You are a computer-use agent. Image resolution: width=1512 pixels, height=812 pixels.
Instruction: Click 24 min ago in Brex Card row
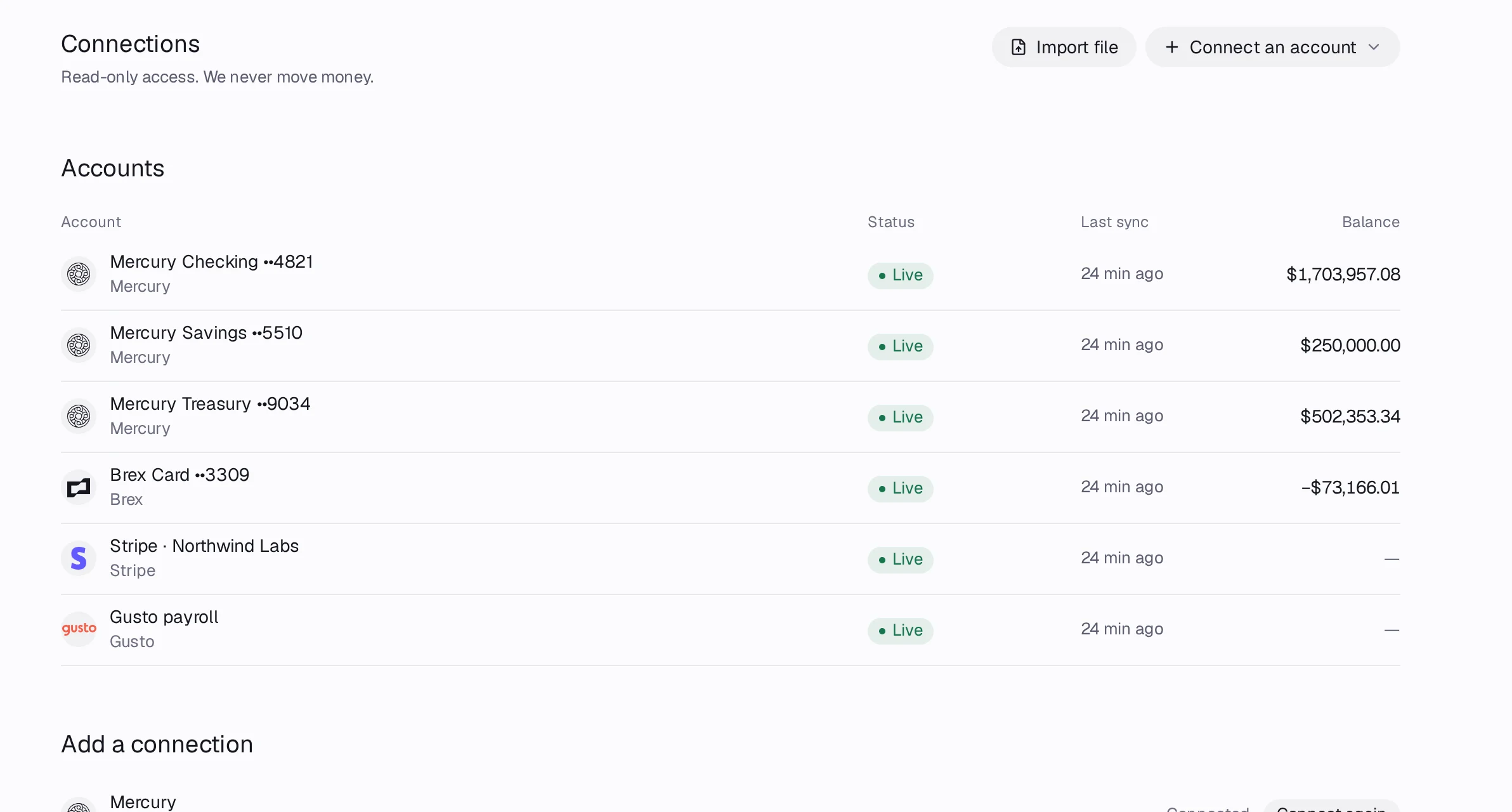pyautogui.click(x=1122, y=487)
